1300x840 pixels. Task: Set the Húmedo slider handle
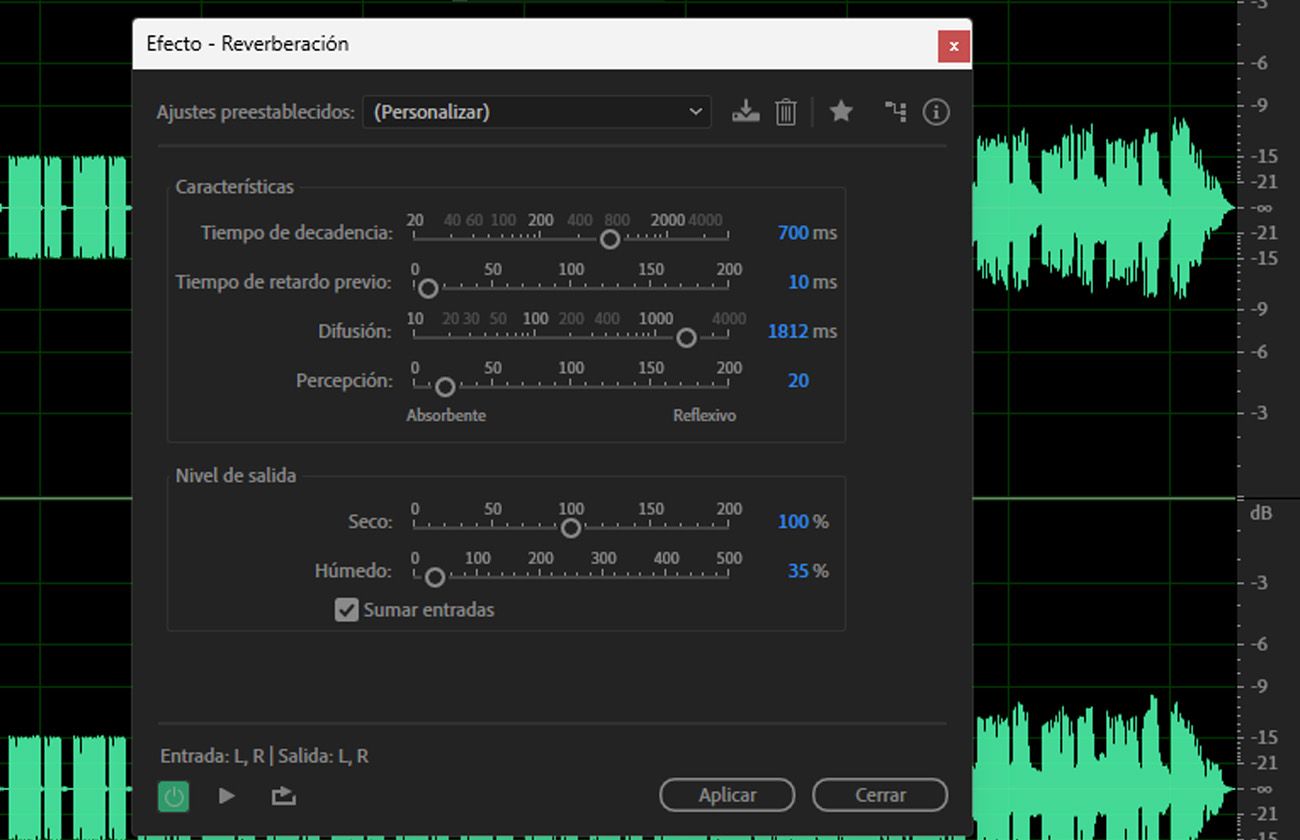point(434,577)
